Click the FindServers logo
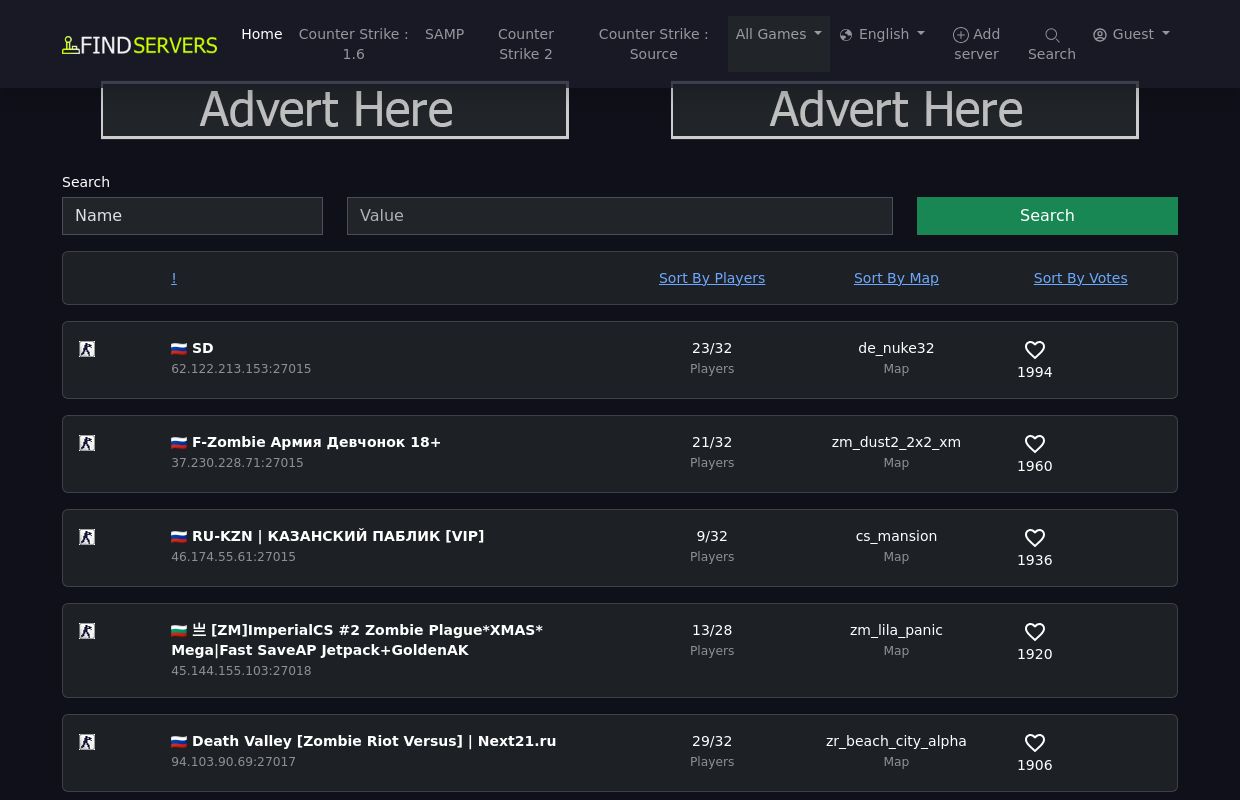 pyautogui.click(x=139, y=44)
